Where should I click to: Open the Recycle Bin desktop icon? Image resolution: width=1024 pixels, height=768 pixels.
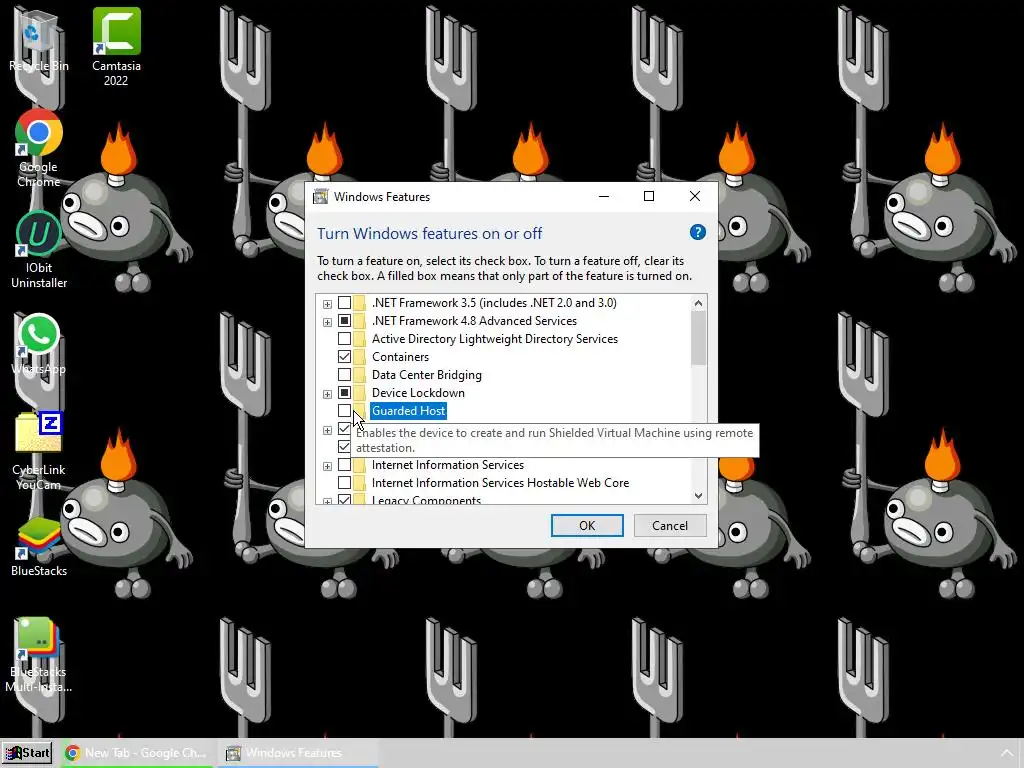point(38,40)
